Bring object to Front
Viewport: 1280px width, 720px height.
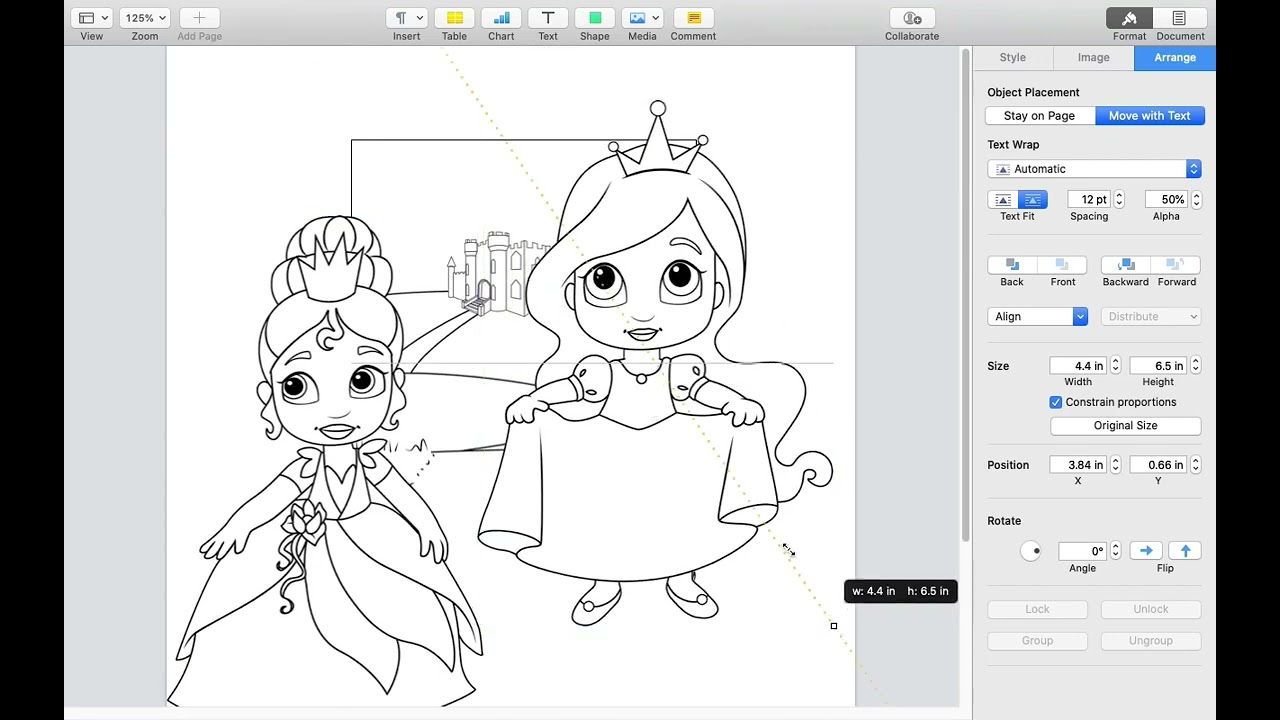1062,265
